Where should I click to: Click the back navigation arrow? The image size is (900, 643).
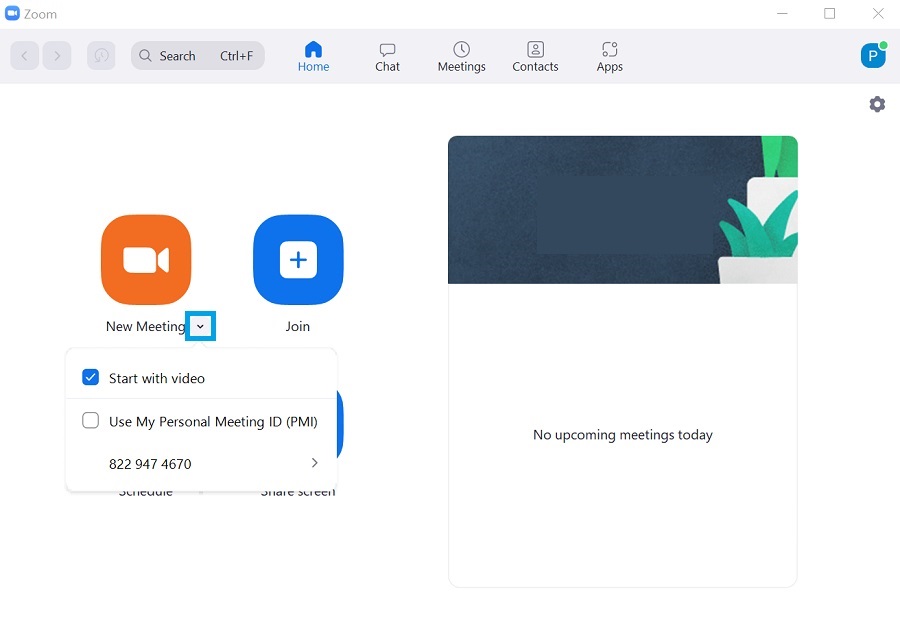(24, 55)
